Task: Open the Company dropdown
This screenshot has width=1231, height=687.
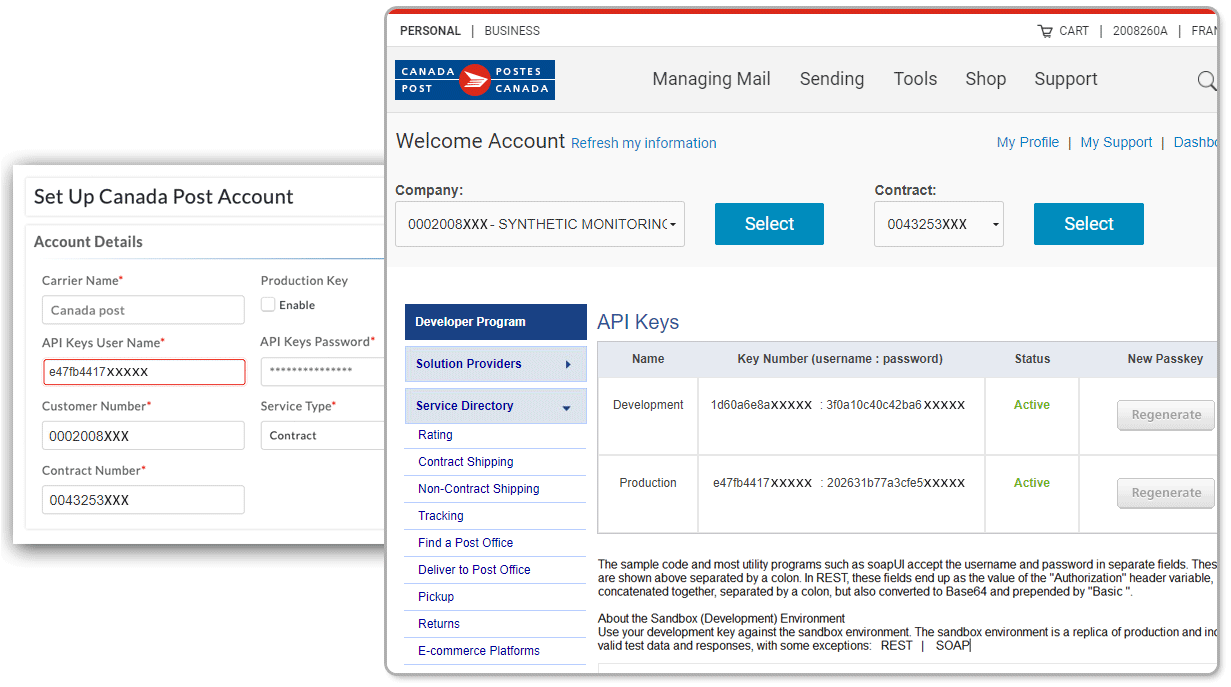Action: [x=540, y=224]
